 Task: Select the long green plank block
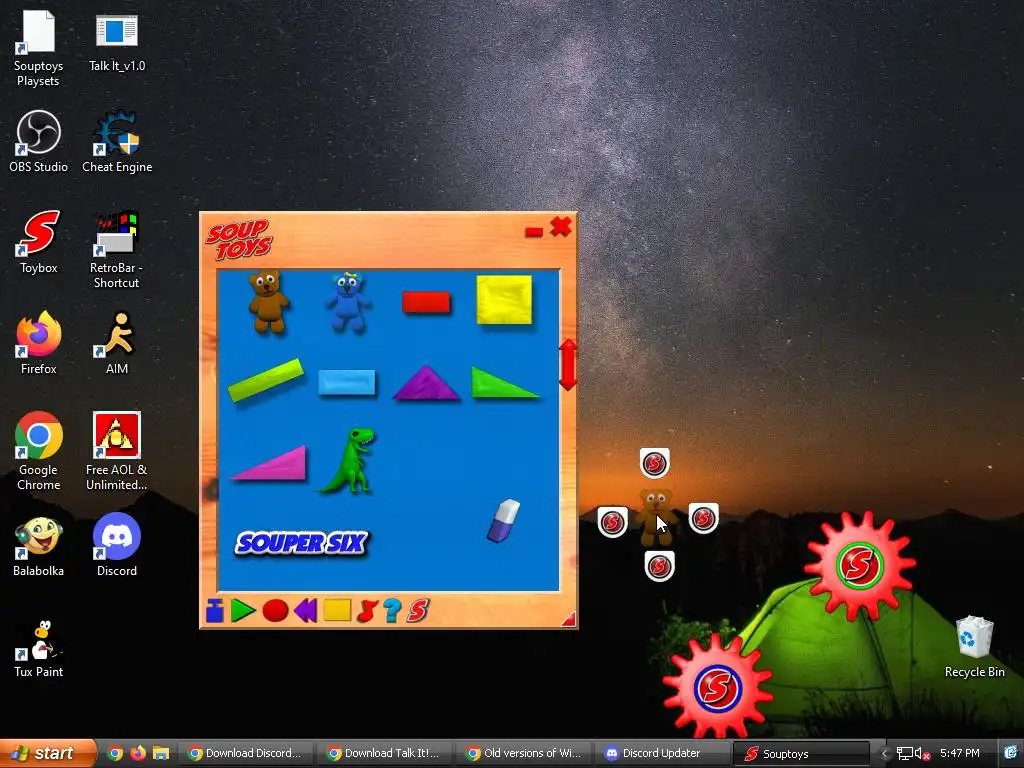pos(266,379)
